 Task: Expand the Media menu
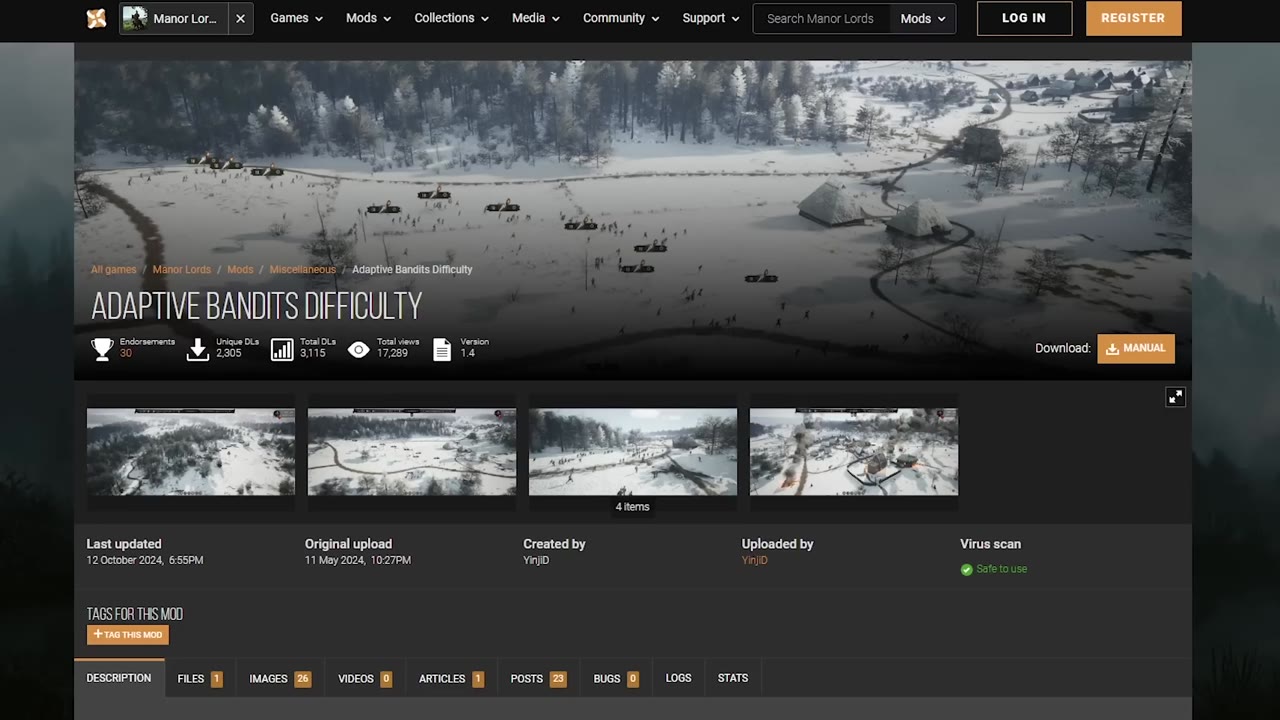[535, 18]
